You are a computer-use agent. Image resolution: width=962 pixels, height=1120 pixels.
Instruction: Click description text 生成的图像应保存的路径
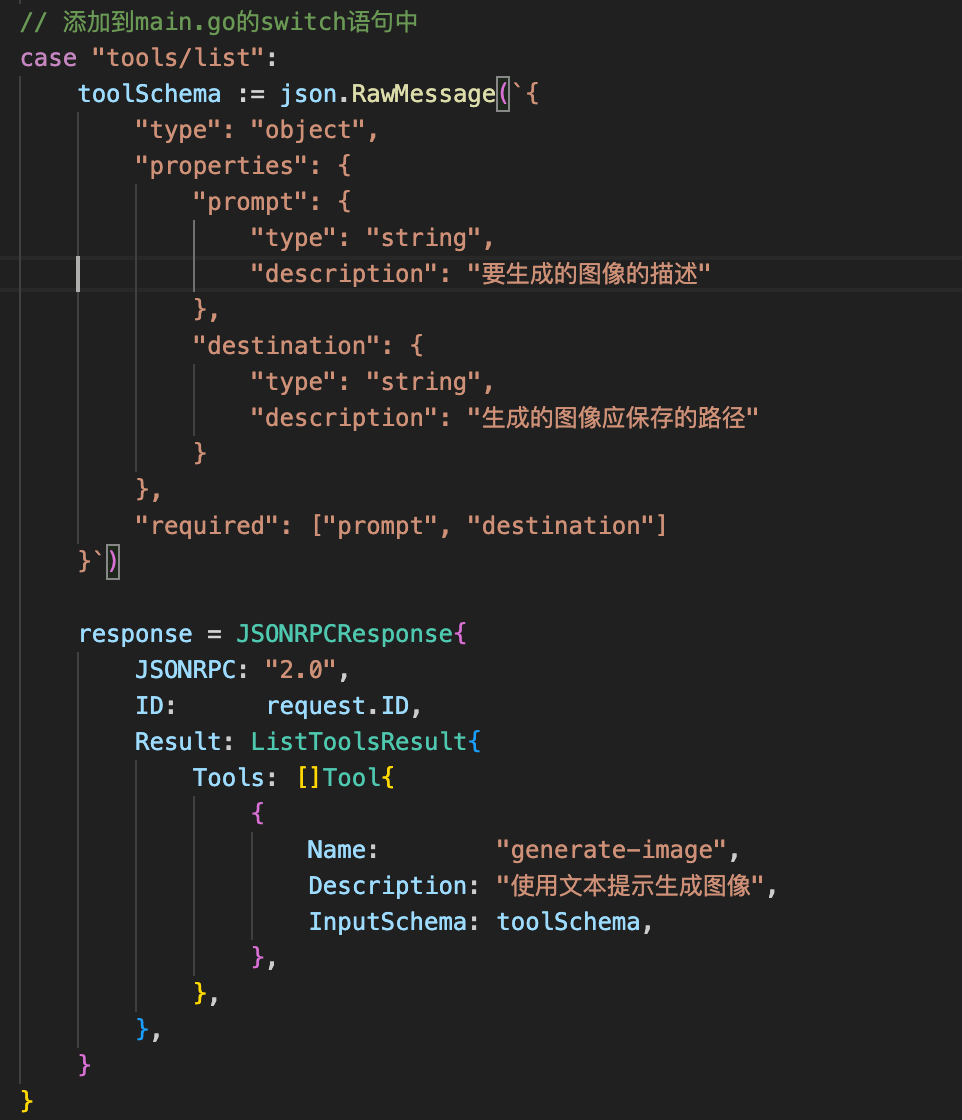point(613,417)
